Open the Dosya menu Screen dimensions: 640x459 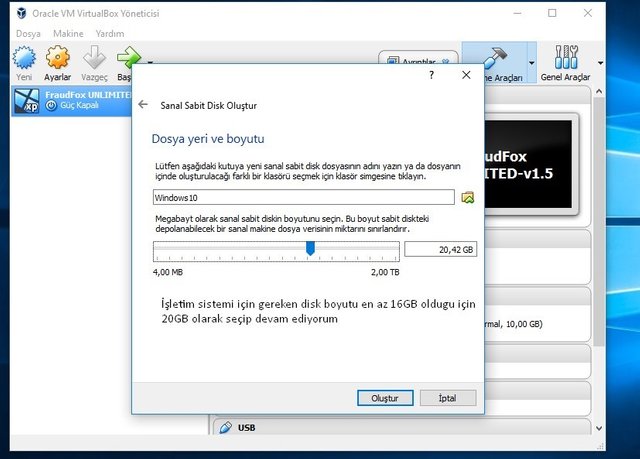[x=28, y=33]
